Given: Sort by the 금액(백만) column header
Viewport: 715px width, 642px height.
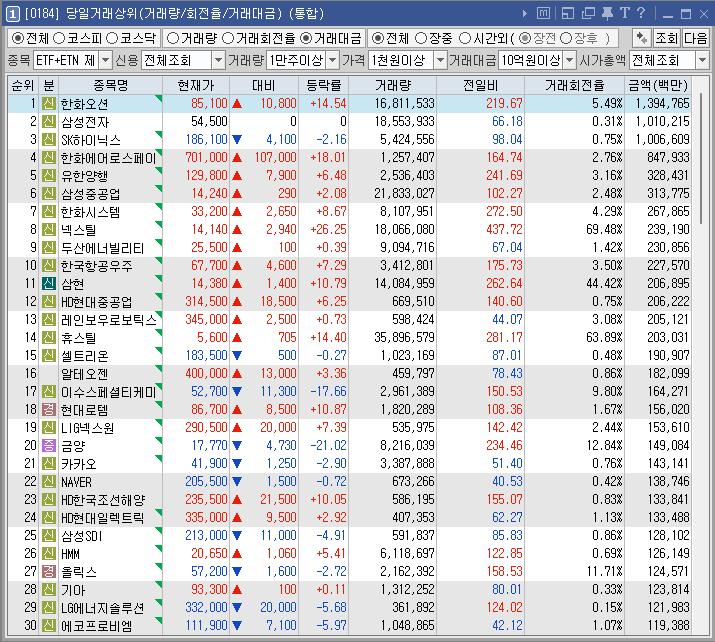Looking at the screenshot, I should [x=658, y=85].
